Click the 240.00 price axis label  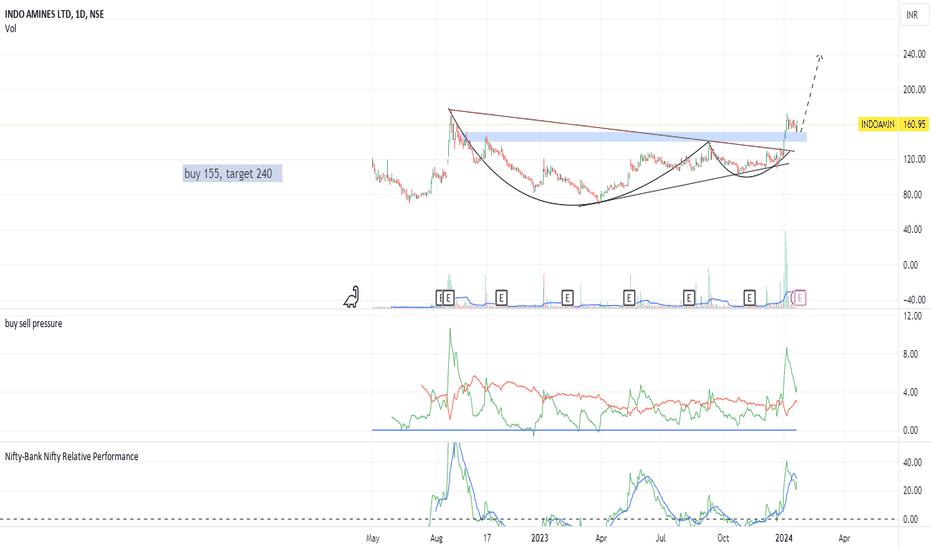(914, 54)
